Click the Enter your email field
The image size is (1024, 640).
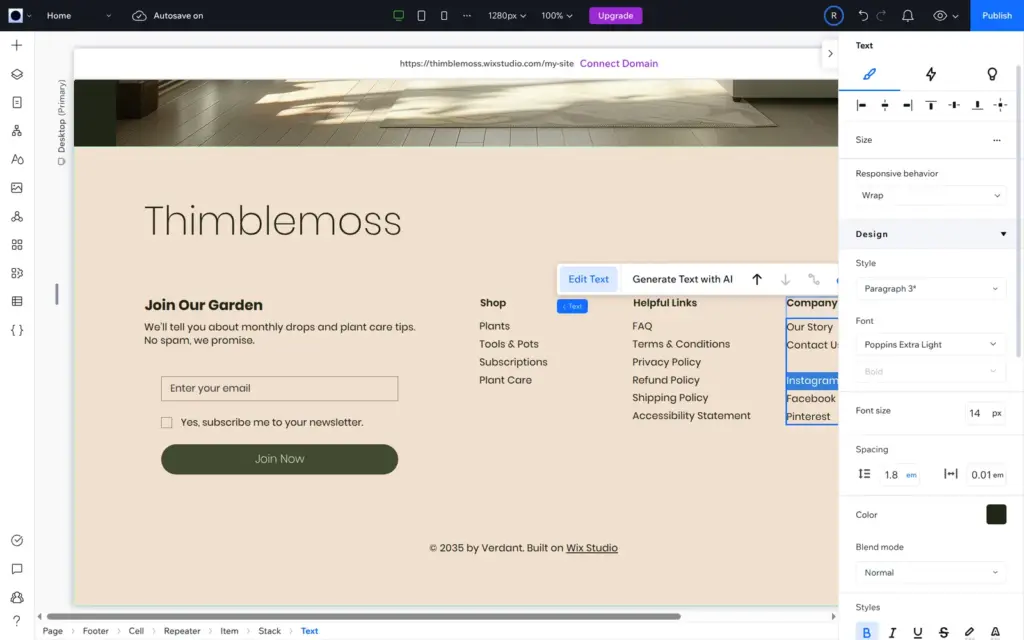[280, 389]
